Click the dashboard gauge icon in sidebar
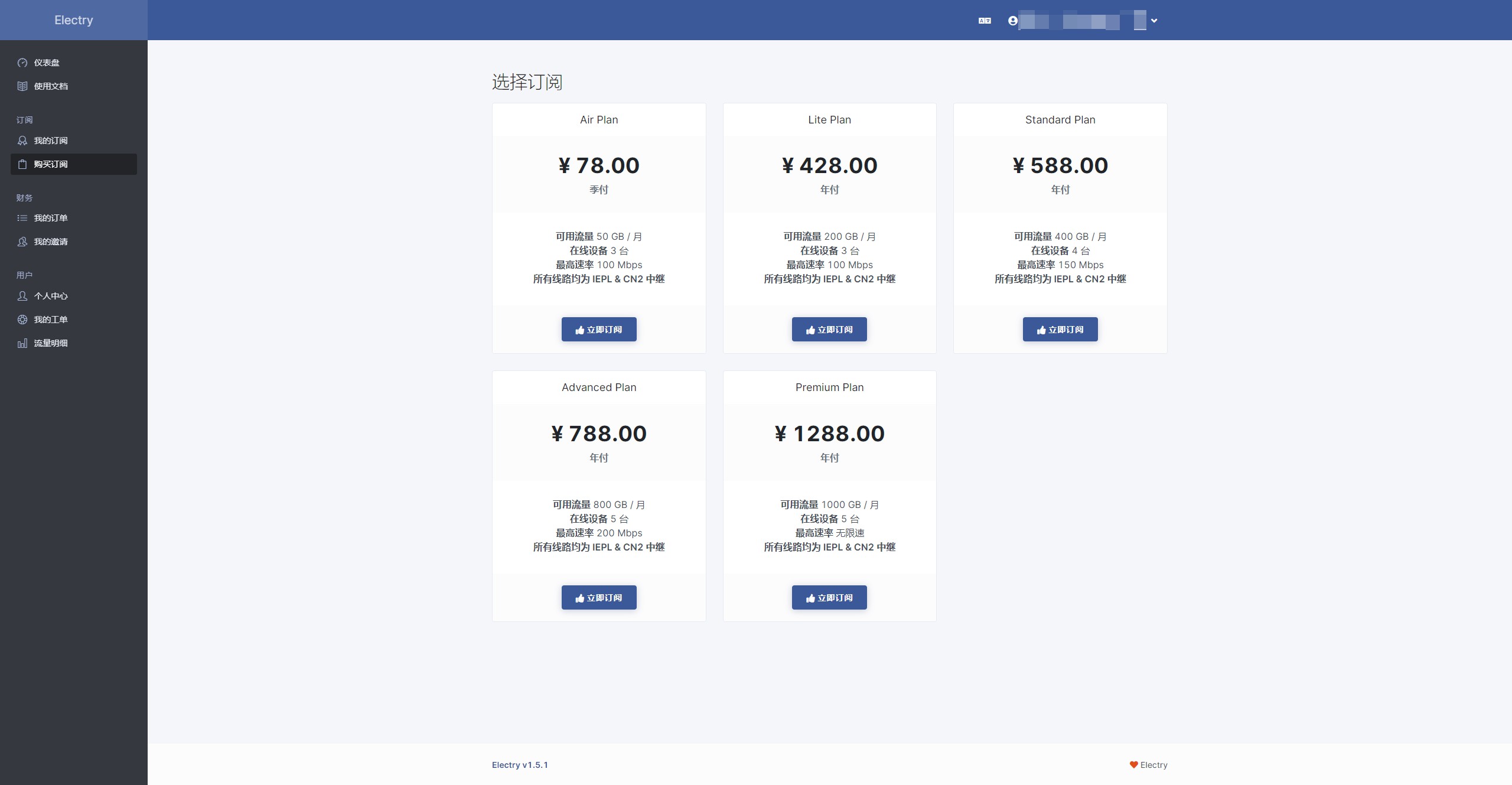This screenshot has width=1512, height=785. click(22, 63)
